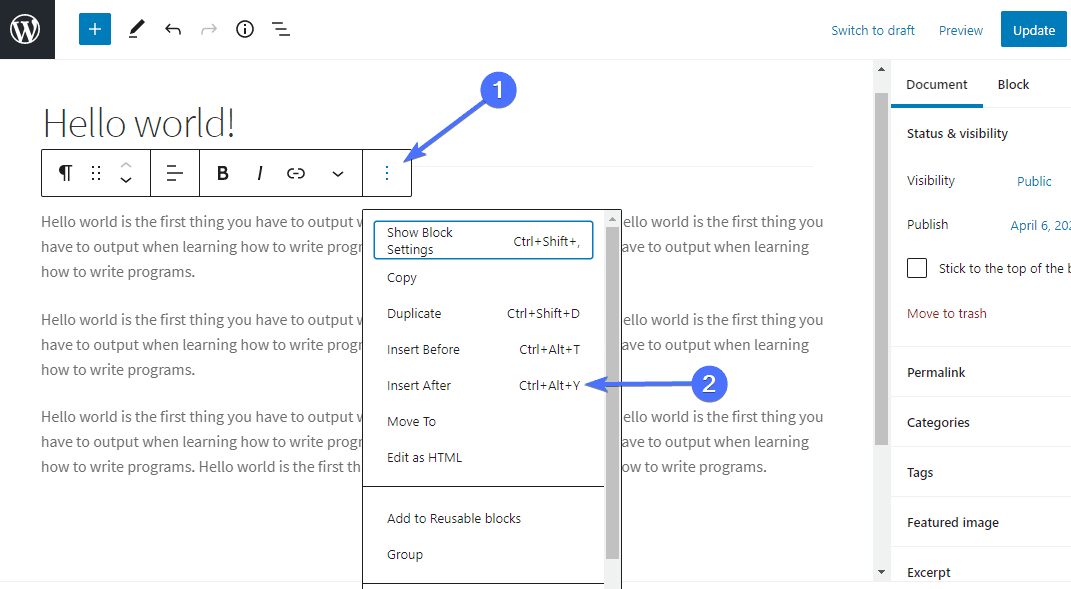Image resolution: width=1071 pixels, height=589 pixels.
Task: Click the block menu scrollbar up arrow
Action: pyautogui.click(x=612, y=219)
